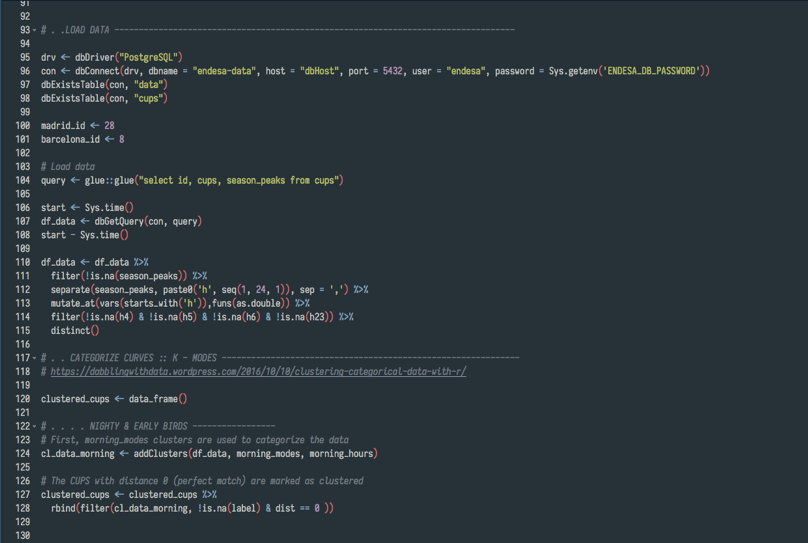Collapse the NIGHTY & EARLY BIRDS fold arrow
This screenshot has height=543, width=808.
(35, 426)
